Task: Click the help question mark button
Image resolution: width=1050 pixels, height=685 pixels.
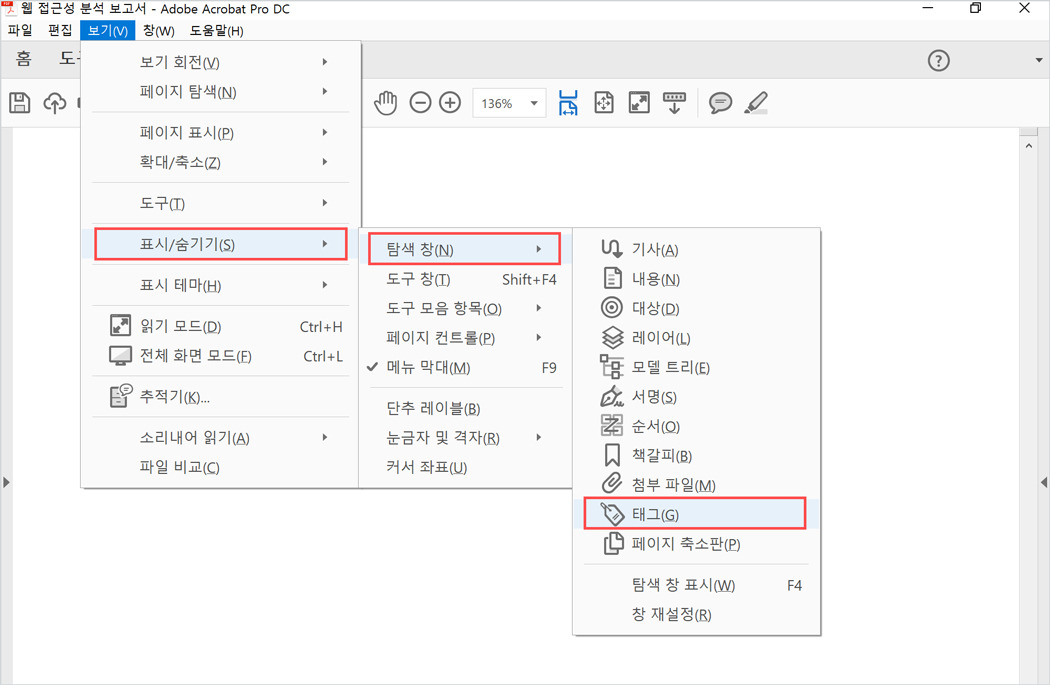Action: click(938, 60)
